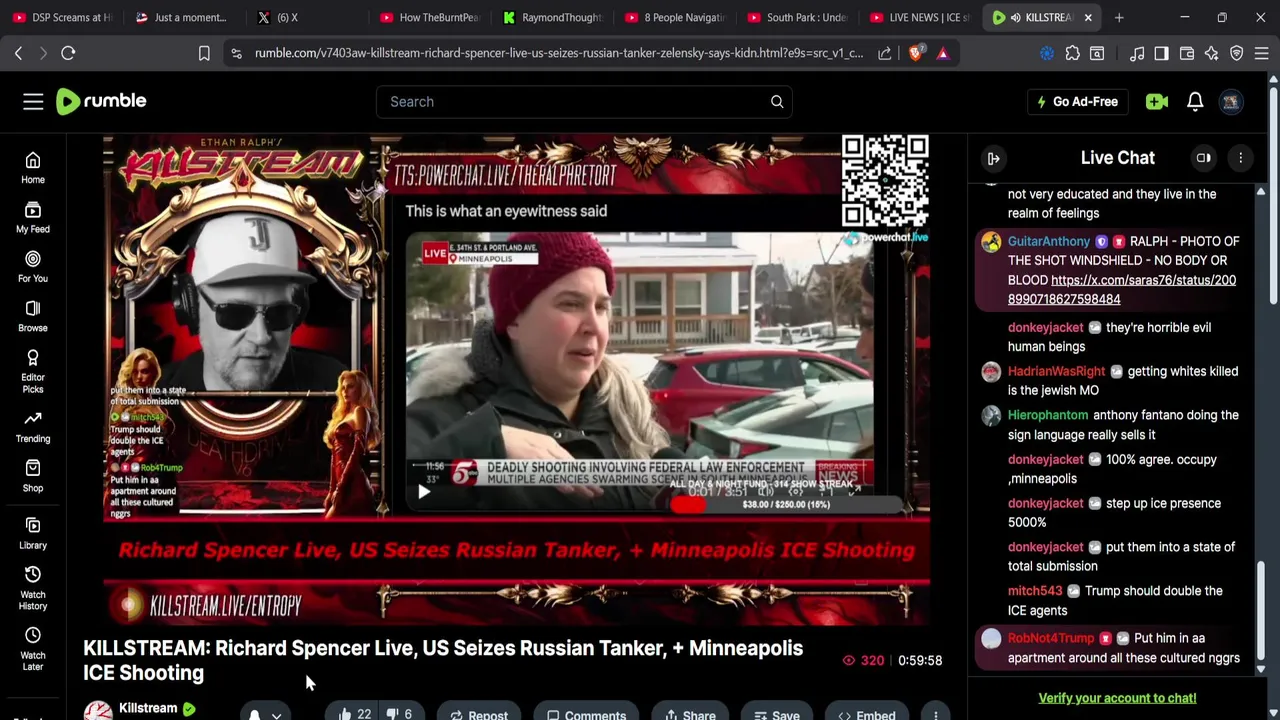
Task: Switch to the 'RaymondThought' tab
Action: pyautogui.click(x=553, y=17)
